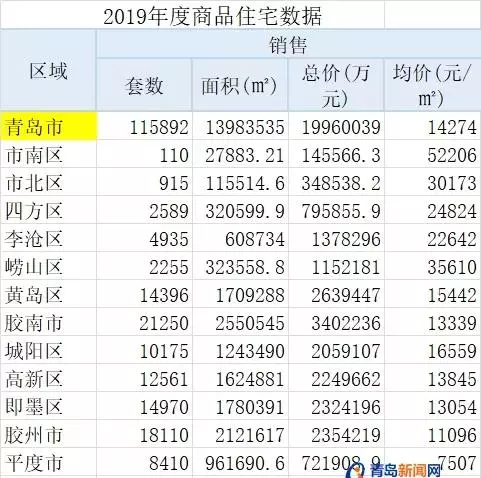Select the 14396 units cell

[144, 294]
